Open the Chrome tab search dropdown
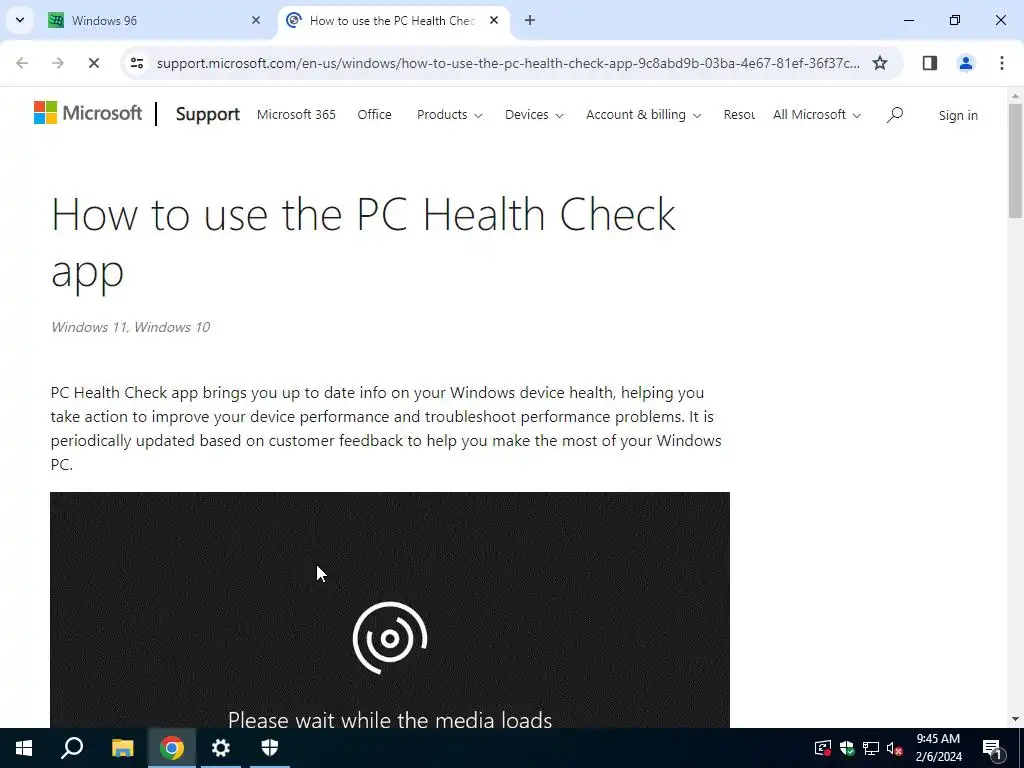The width and height of the screenshot is (1024, 768). coord(20,20)
